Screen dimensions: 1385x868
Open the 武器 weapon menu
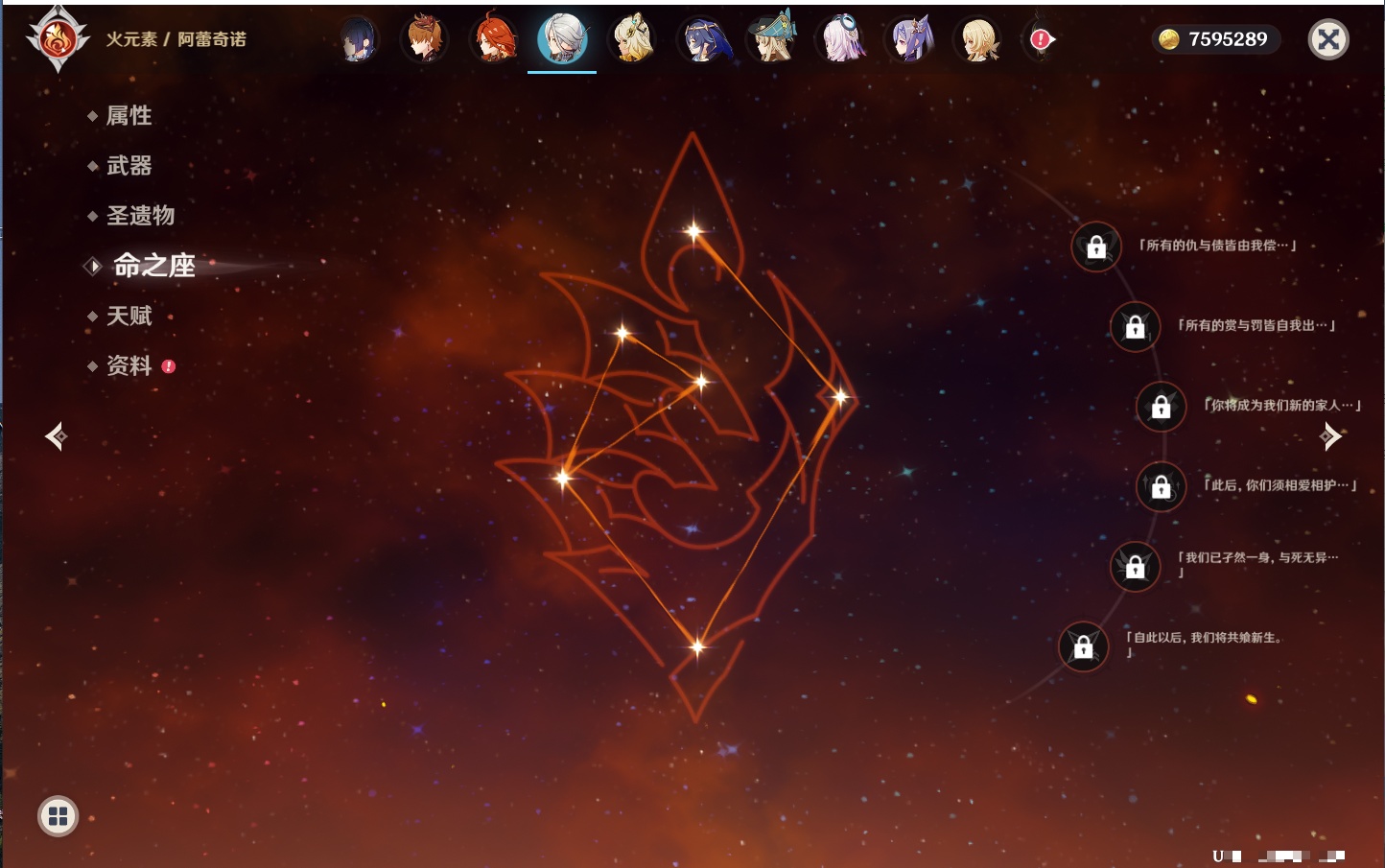point(129,166)
